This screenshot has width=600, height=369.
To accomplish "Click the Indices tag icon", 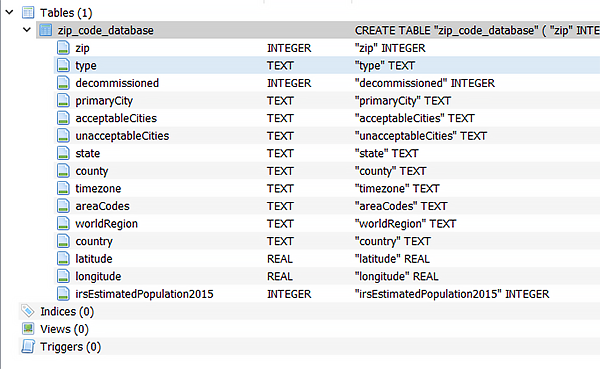I will [28, 311].
